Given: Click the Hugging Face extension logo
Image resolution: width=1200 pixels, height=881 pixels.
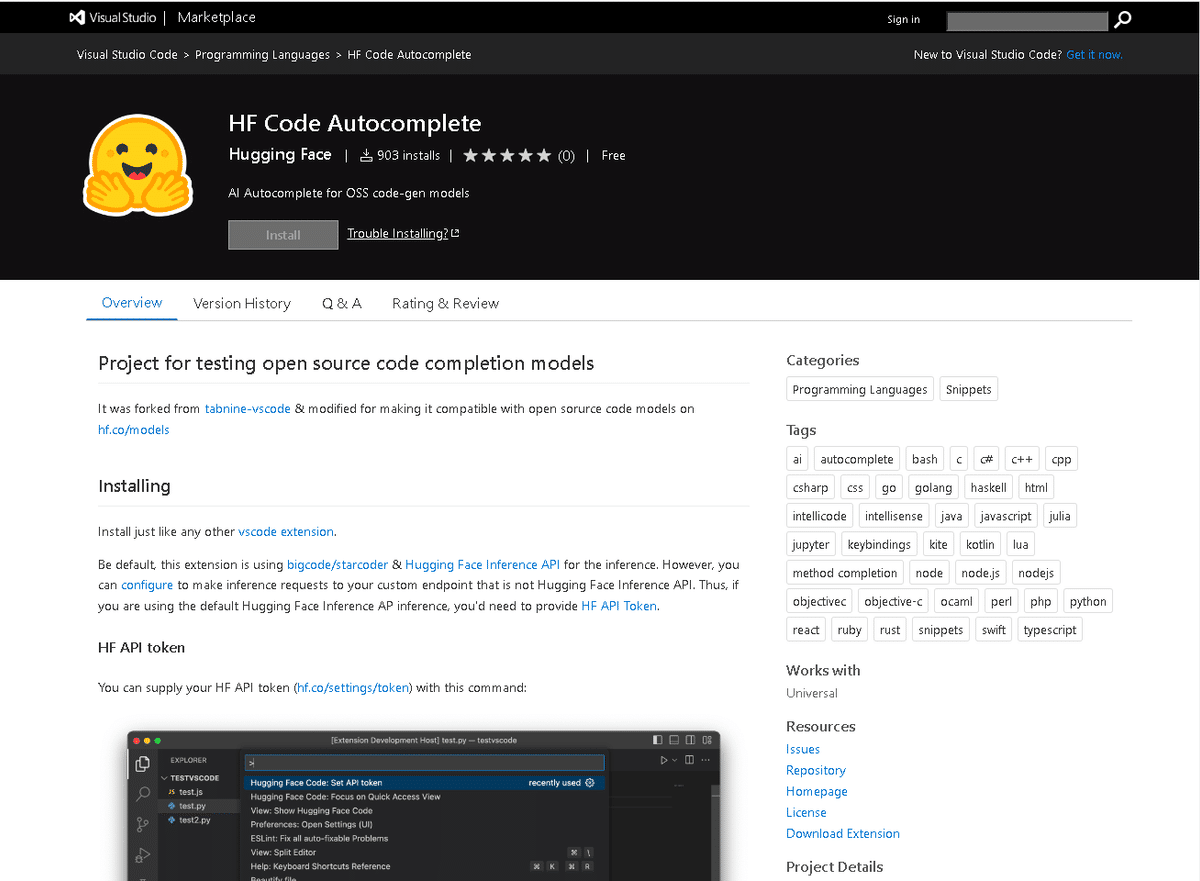Looking at the screenshot, I should 137,165.
